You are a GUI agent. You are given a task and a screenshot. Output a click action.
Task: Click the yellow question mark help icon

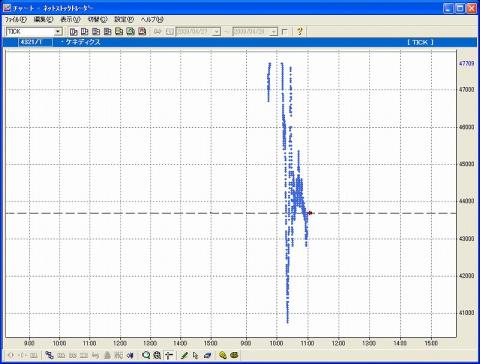300,31
